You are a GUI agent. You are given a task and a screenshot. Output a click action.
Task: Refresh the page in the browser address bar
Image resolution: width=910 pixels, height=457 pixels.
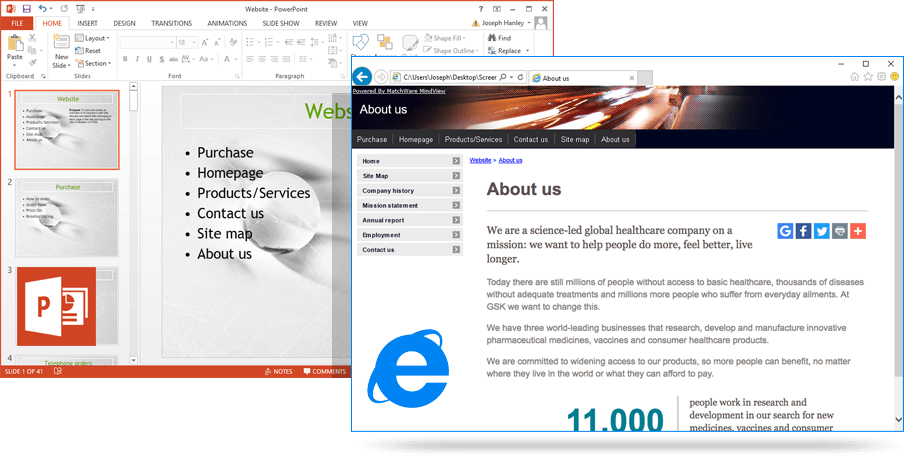(x=521, y=77)
